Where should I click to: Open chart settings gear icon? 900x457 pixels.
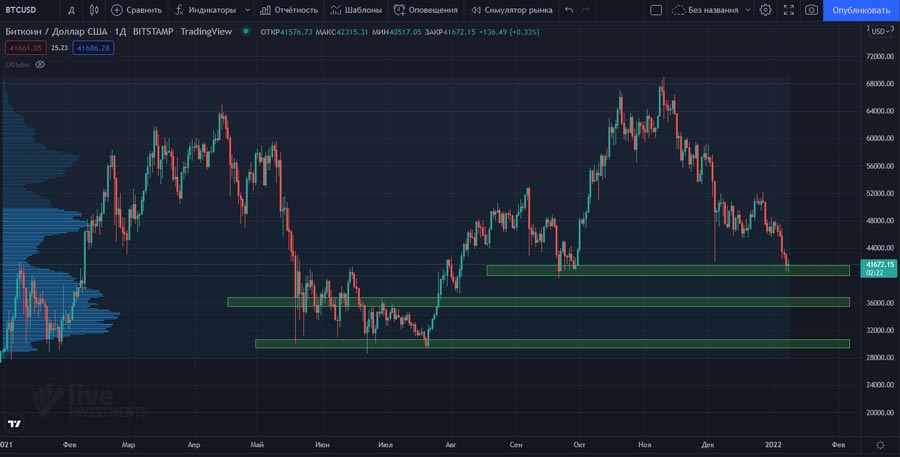point(765,10)
